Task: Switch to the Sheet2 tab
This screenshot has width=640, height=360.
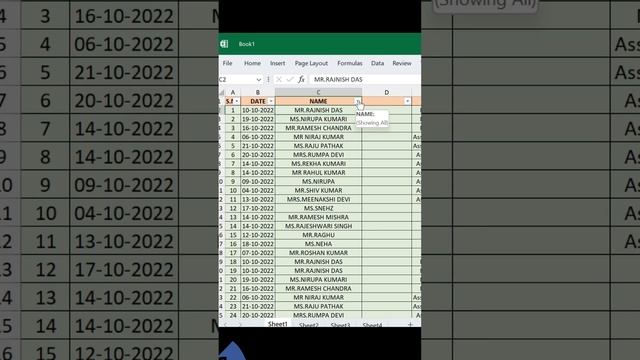Action: (309, 325)
